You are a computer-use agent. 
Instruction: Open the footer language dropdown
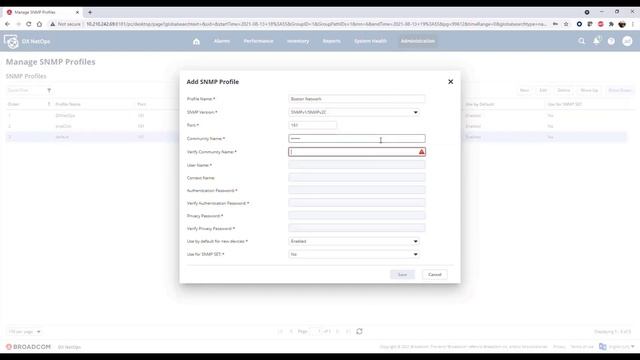[621, 347]
